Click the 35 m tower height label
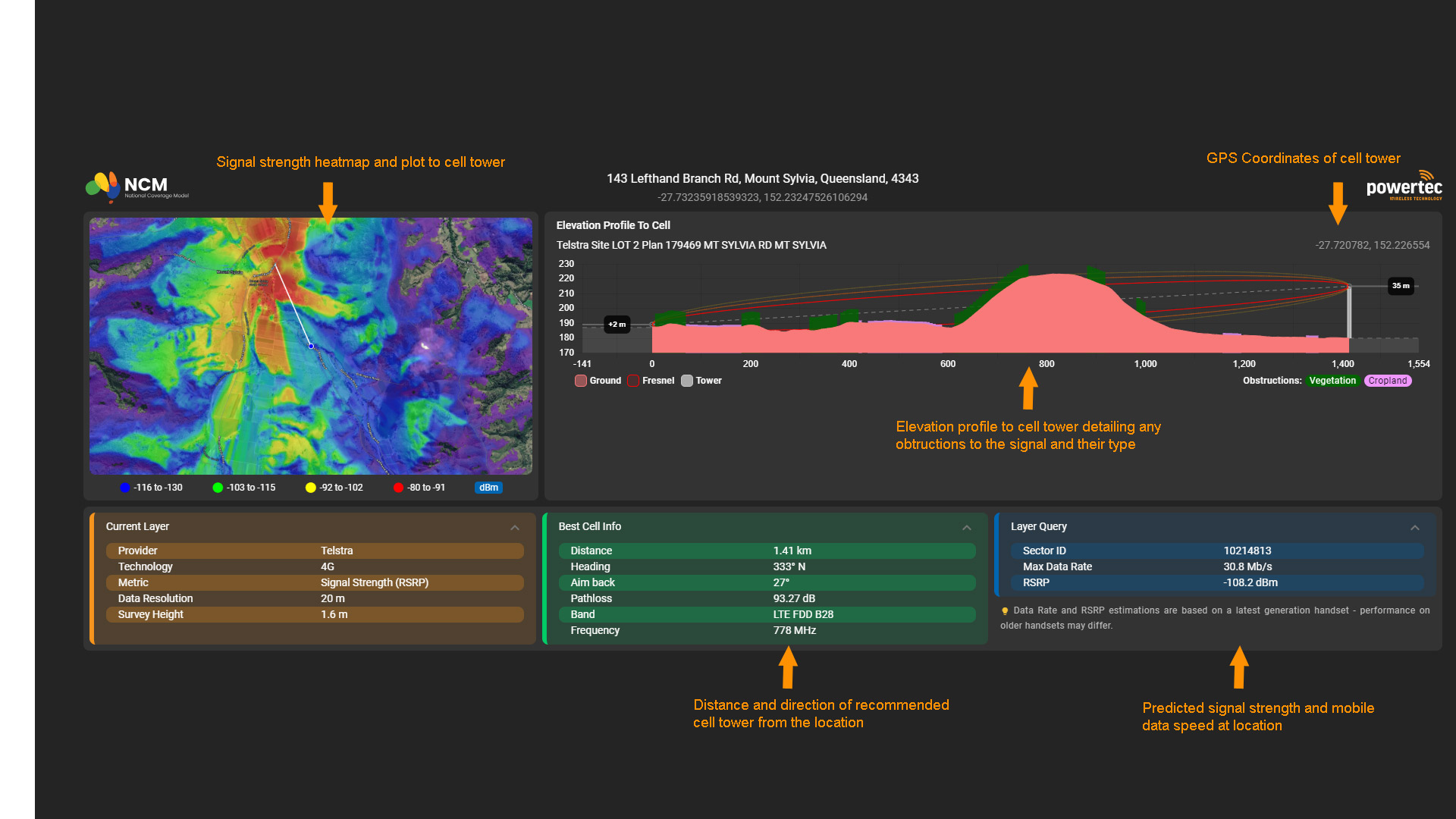This screenshot has width=1456, height=819. (x=1401, y=286)
